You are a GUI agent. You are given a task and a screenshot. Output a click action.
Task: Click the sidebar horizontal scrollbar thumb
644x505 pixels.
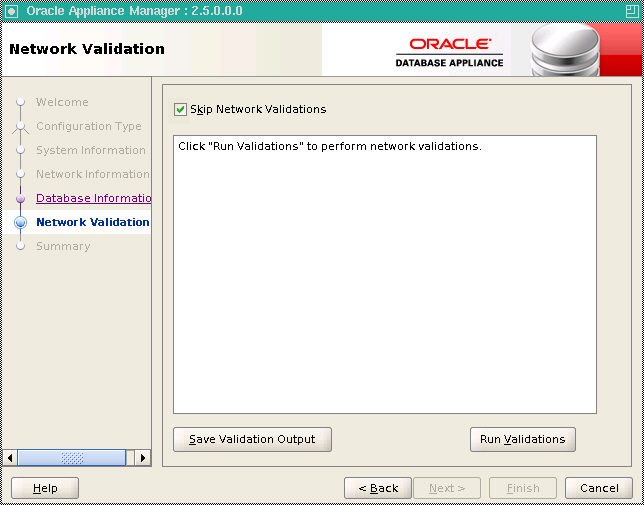coord(71,457)
